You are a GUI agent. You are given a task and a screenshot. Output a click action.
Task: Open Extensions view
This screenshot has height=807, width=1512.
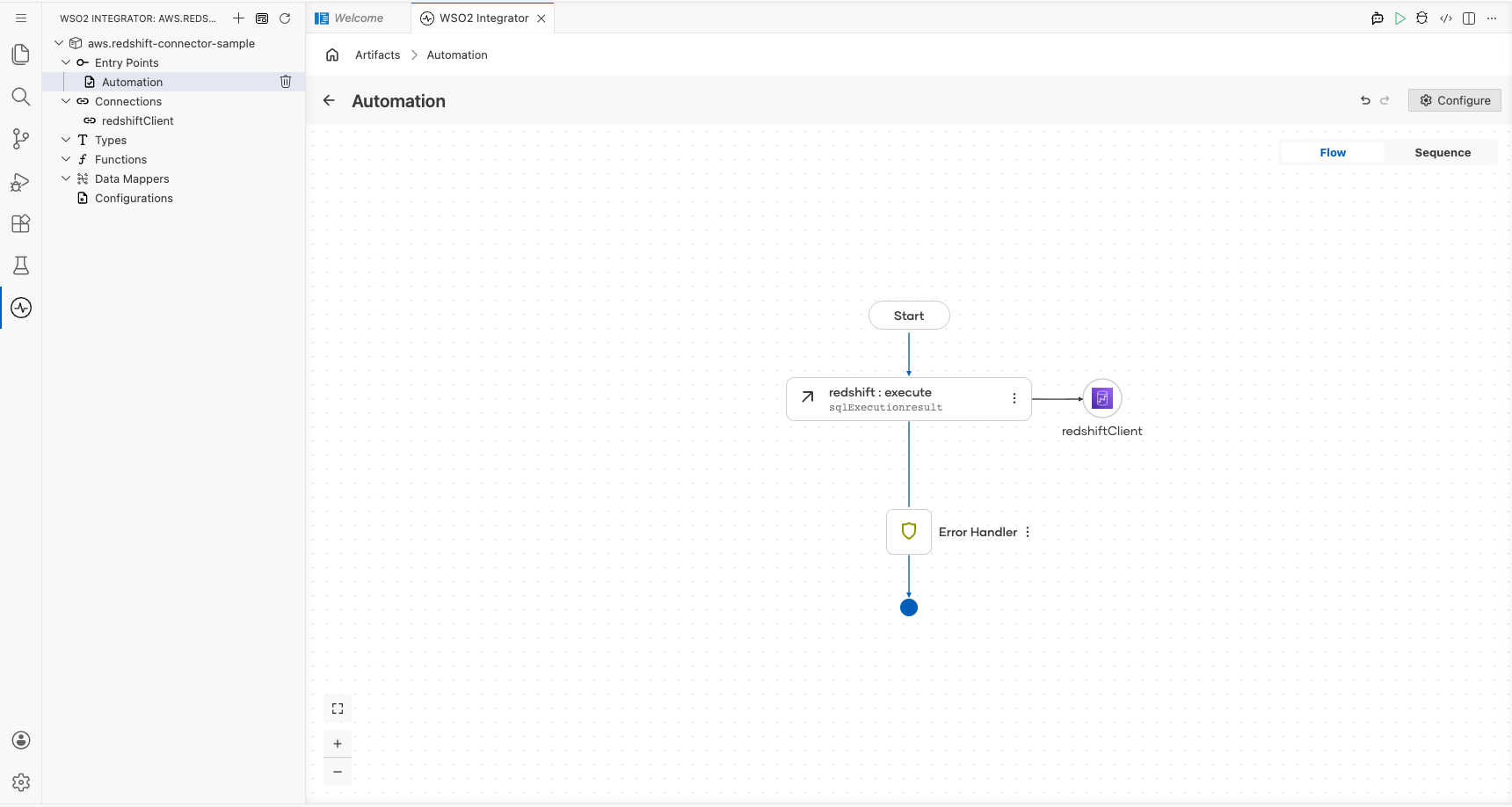20,223
